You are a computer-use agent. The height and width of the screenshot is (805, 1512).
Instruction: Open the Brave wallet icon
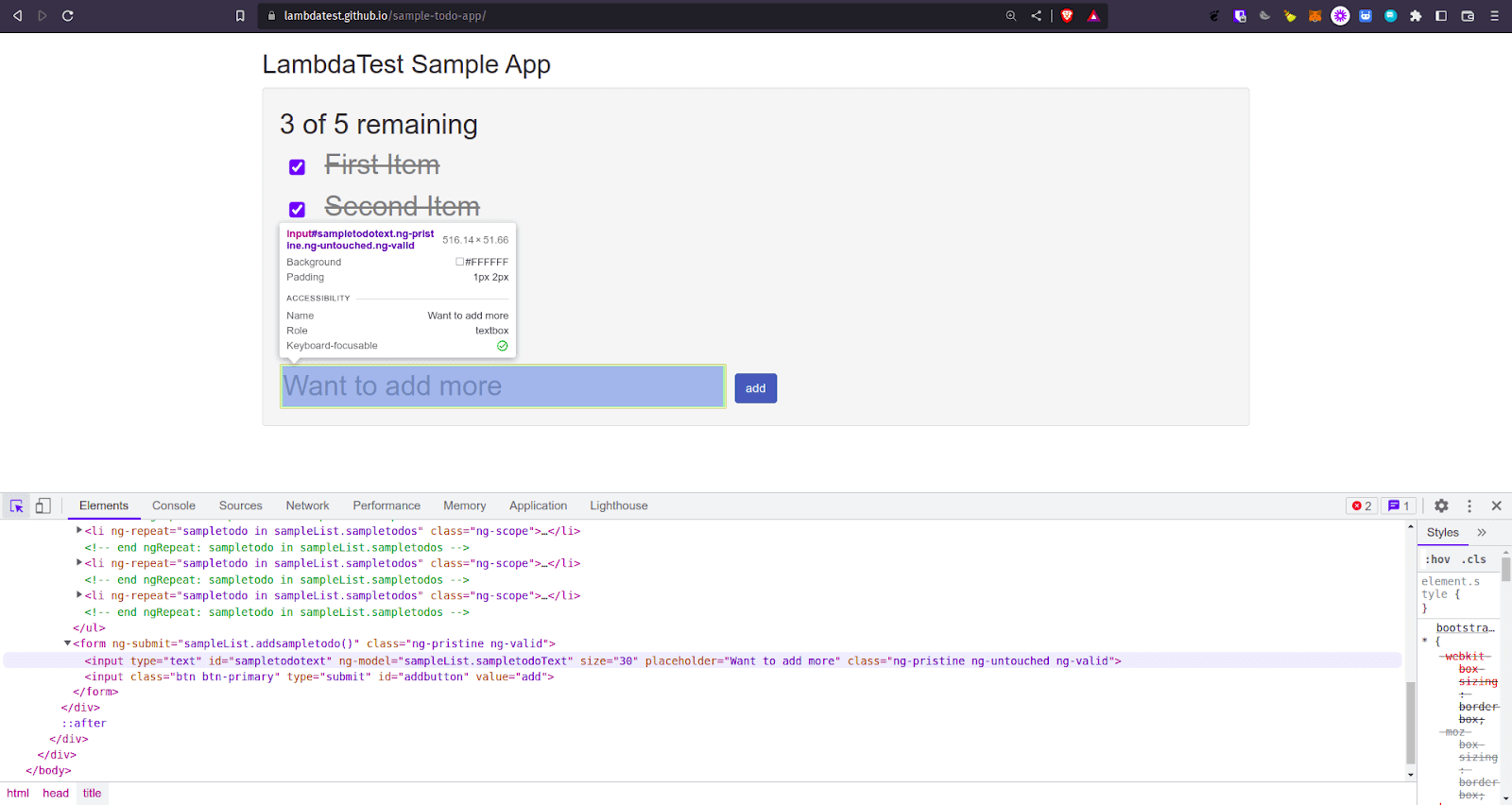pos(1468,16)
